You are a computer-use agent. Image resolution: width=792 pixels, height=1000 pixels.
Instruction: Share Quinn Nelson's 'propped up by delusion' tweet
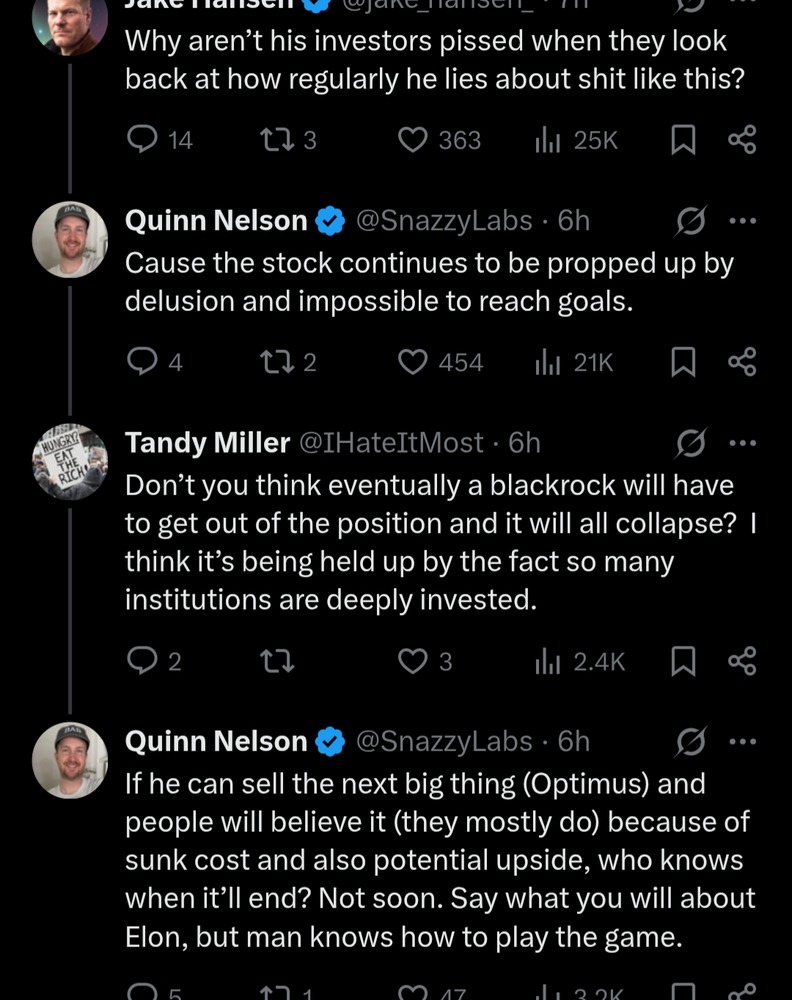[x=742, y=362]
